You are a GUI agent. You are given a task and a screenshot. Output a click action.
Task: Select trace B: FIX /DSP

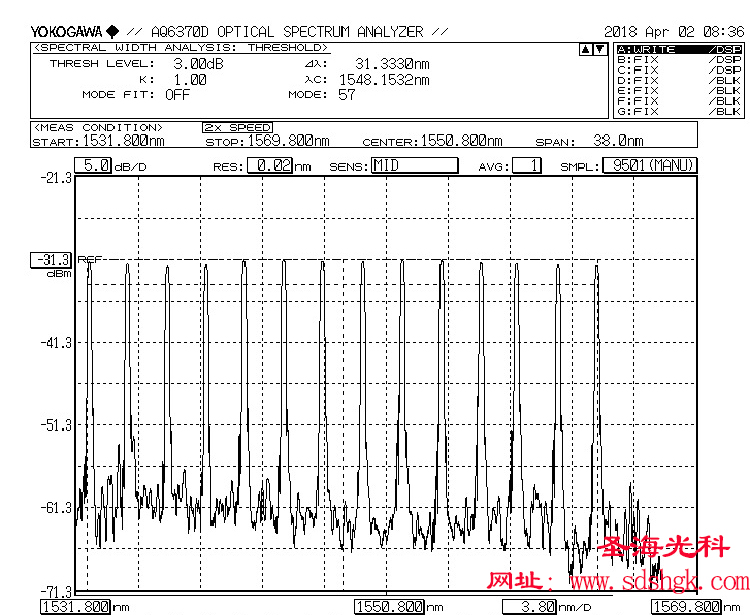click(678, 59)
